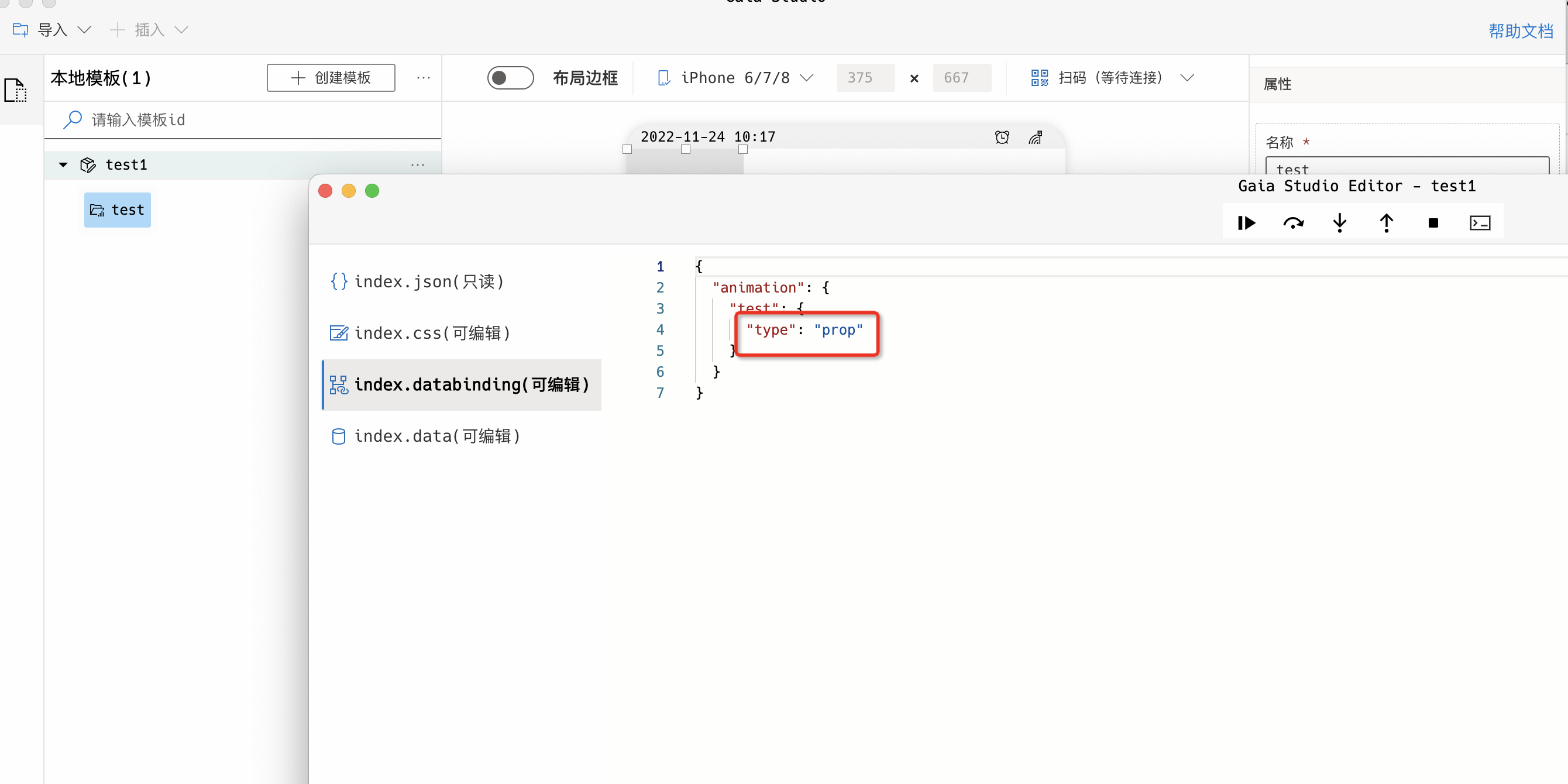
Task: Collapse the test1 template tree item
Action: [62, 164]
